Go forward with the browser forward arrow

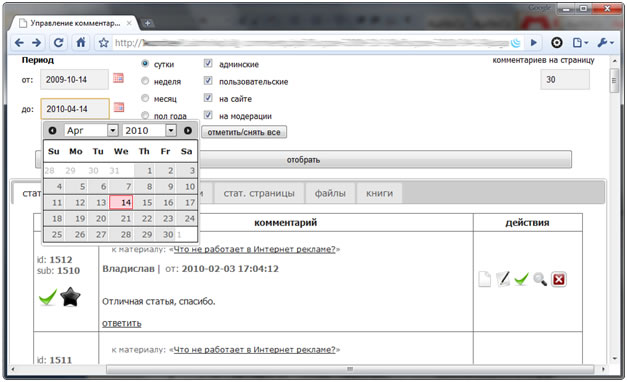click(x=36, y=42)
